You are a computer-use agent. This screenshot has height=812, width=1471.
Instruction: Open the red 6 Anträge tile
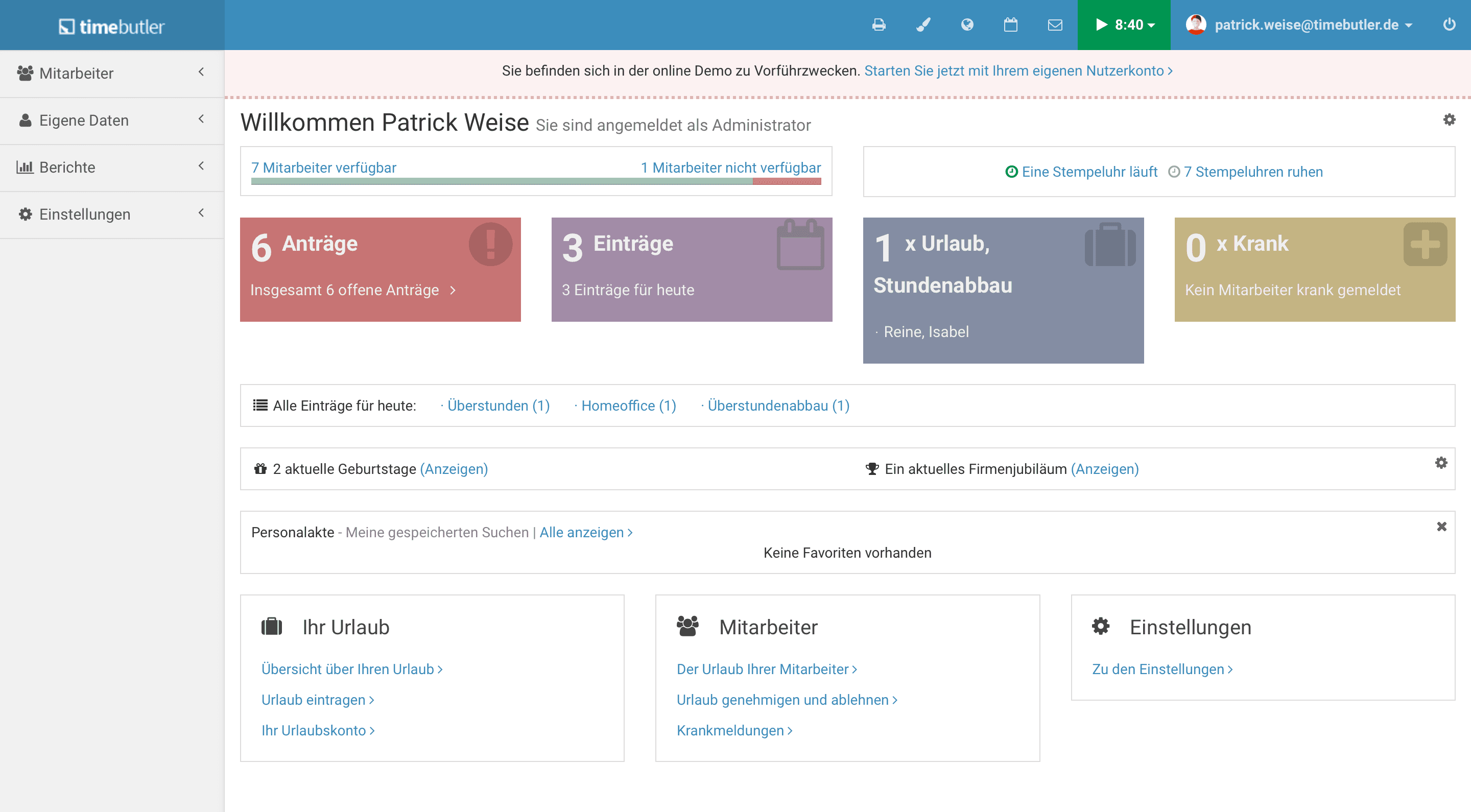[x=379, y=269]
